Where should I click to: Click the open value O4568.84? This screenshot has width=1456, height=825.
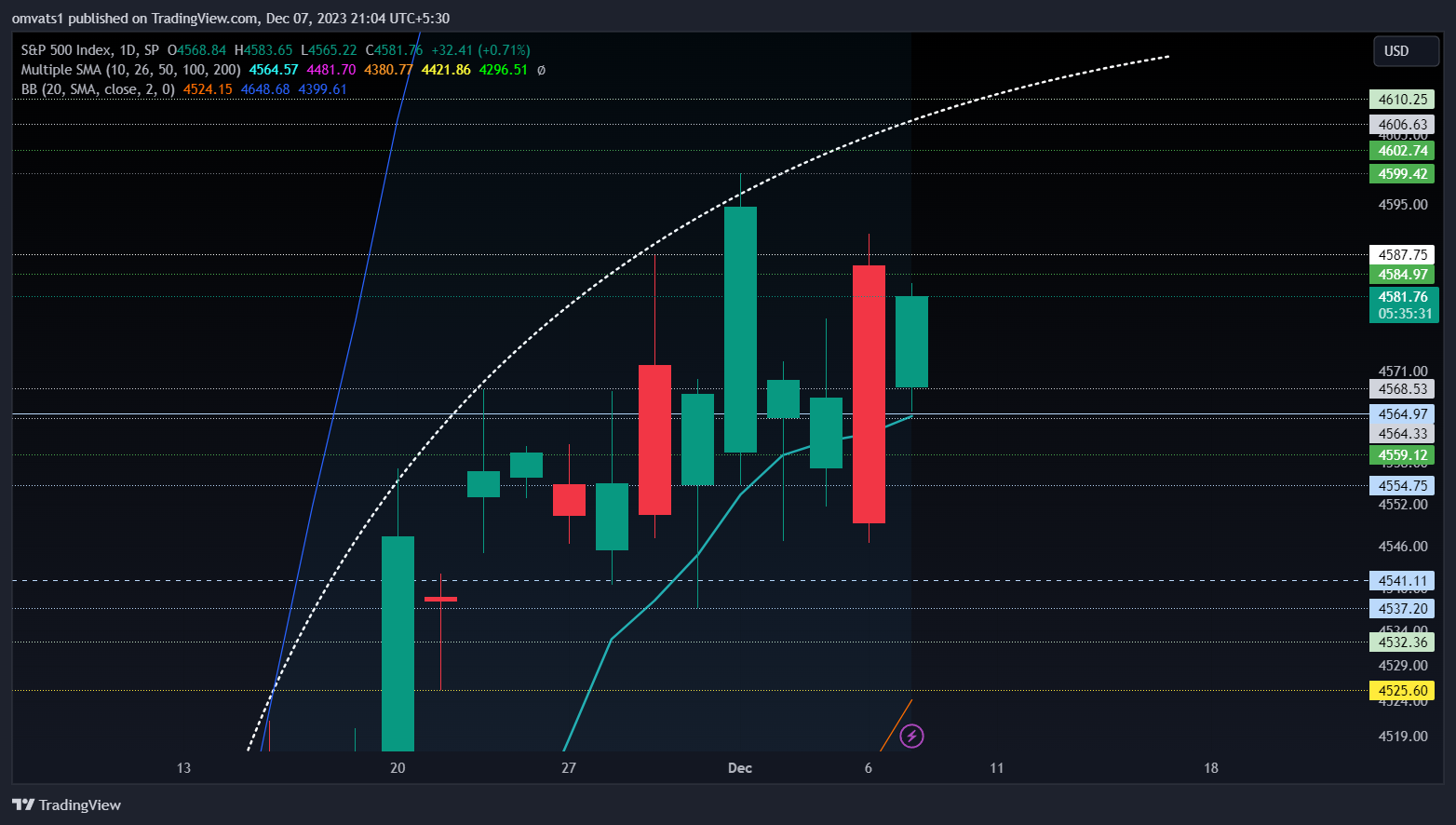point(196,50)
